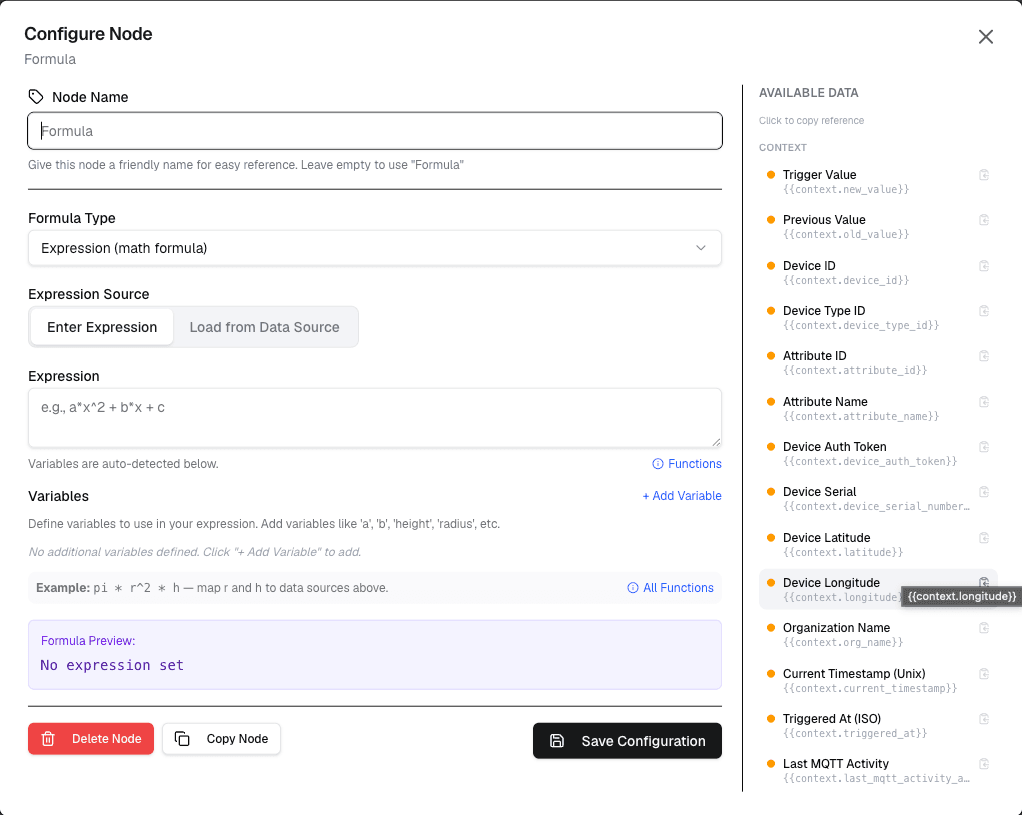Open the Formula Type dropdown
This screenshot has height=815, width=1022.
click(x=375, y=248)
